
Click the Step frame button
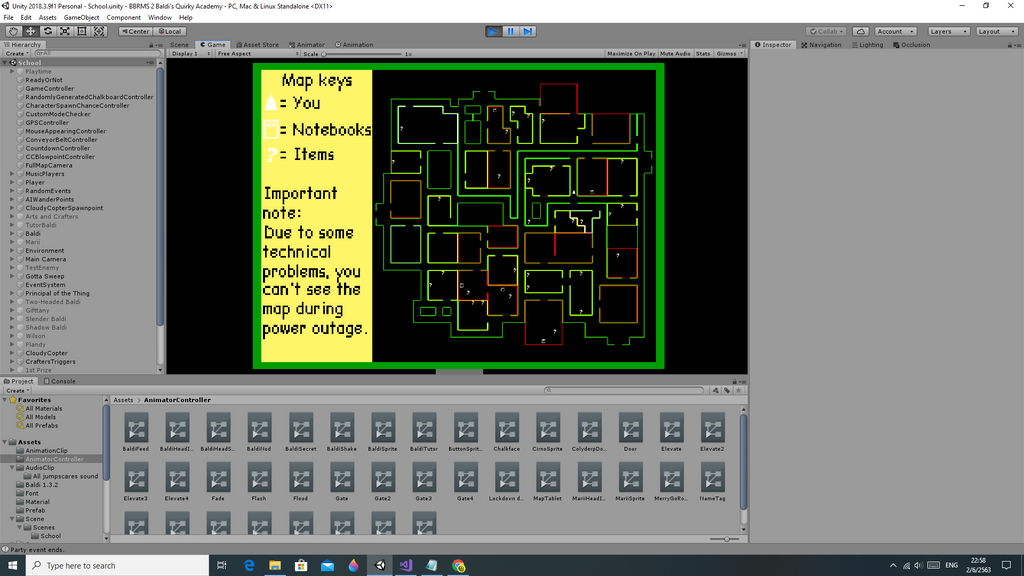click(x=528, y=31)
